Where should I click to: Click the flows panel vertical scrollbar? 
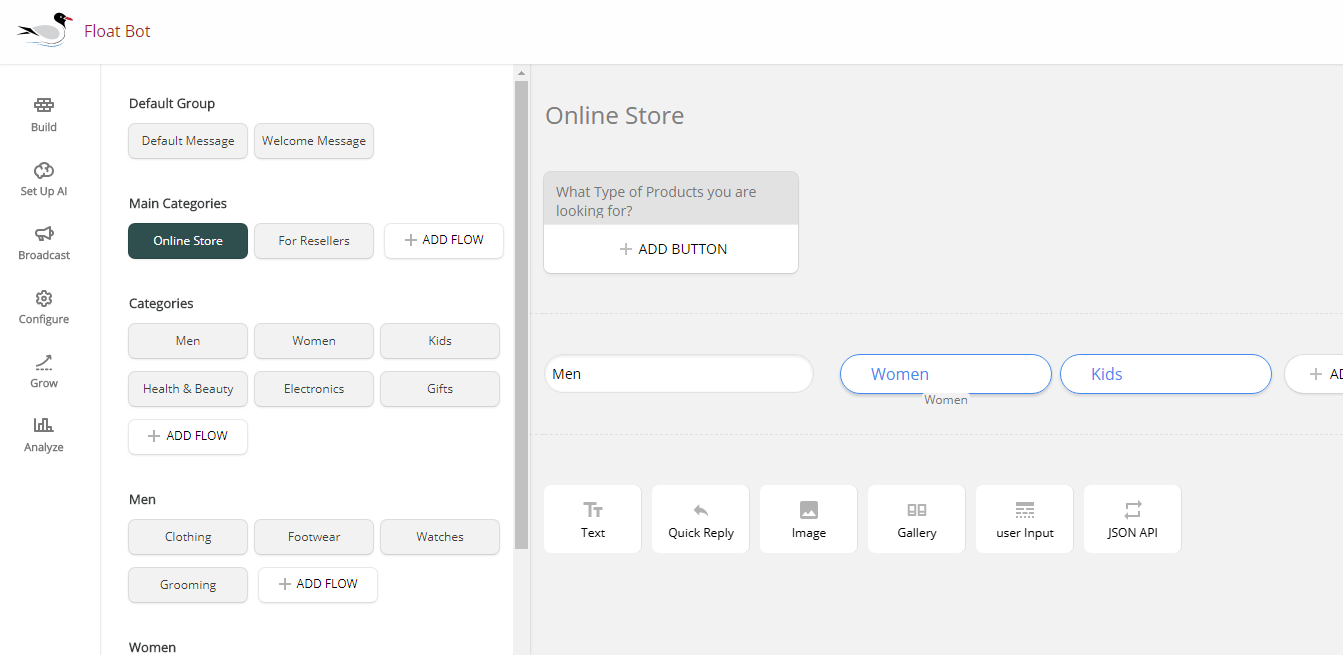(x=521, y=314)
